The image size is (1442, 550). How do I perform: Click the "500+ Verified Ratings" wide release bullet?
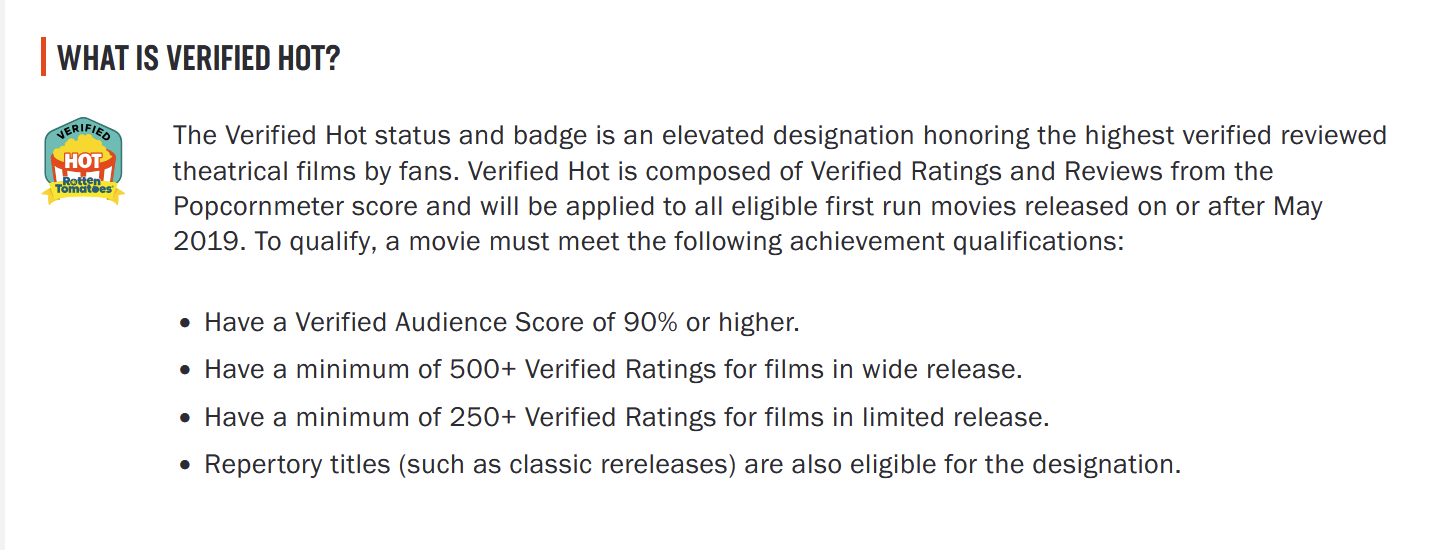[614, 369]
